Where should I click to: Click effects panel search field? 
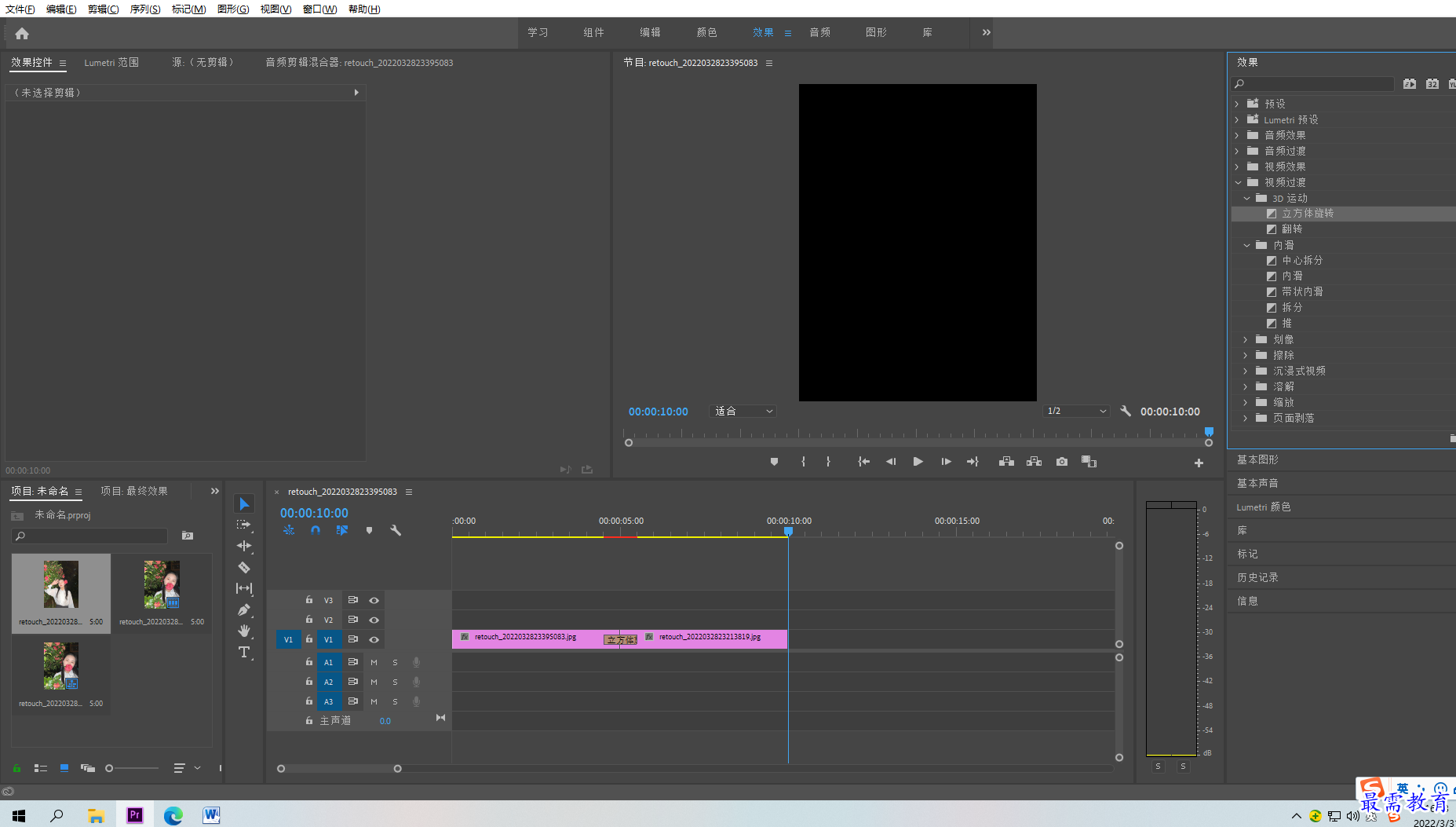[x=1314, y=83]
